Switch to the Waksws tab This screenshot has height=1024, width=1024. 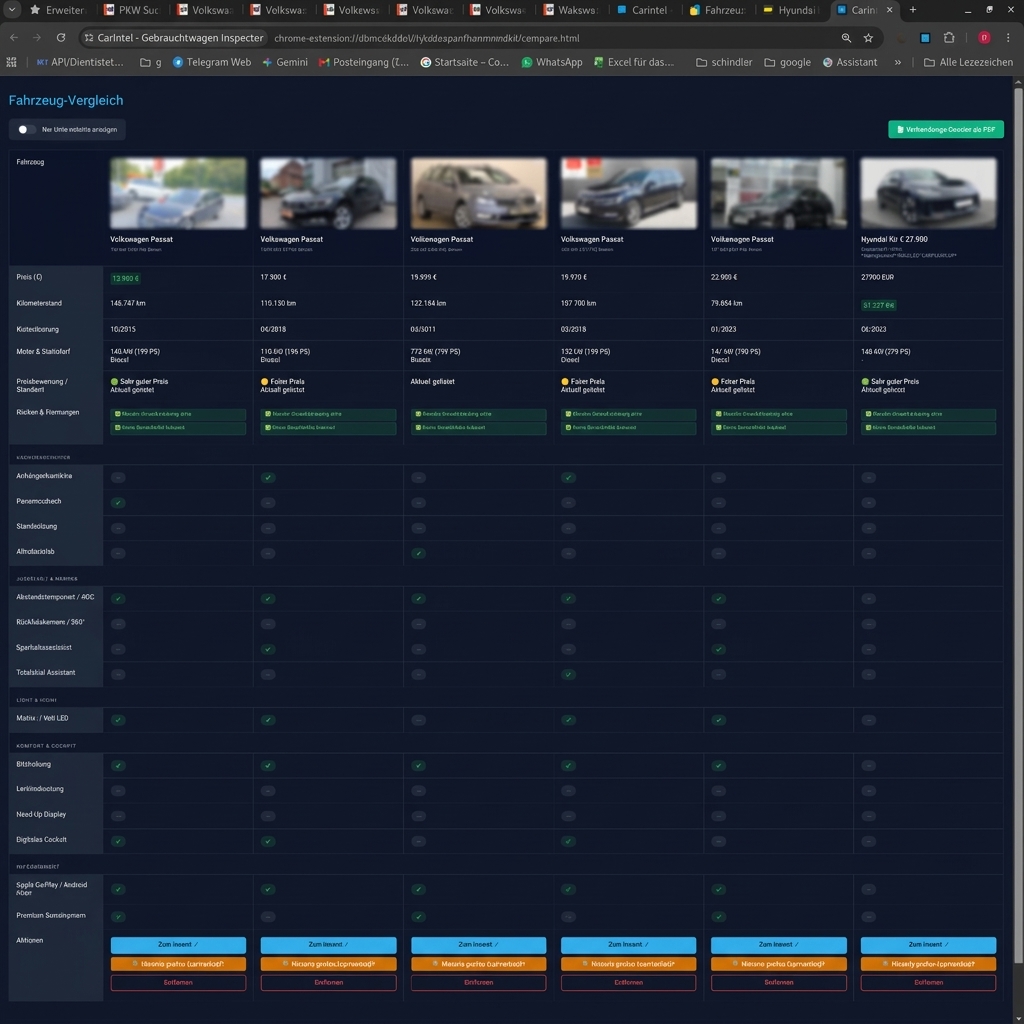[x=571, y=10]
